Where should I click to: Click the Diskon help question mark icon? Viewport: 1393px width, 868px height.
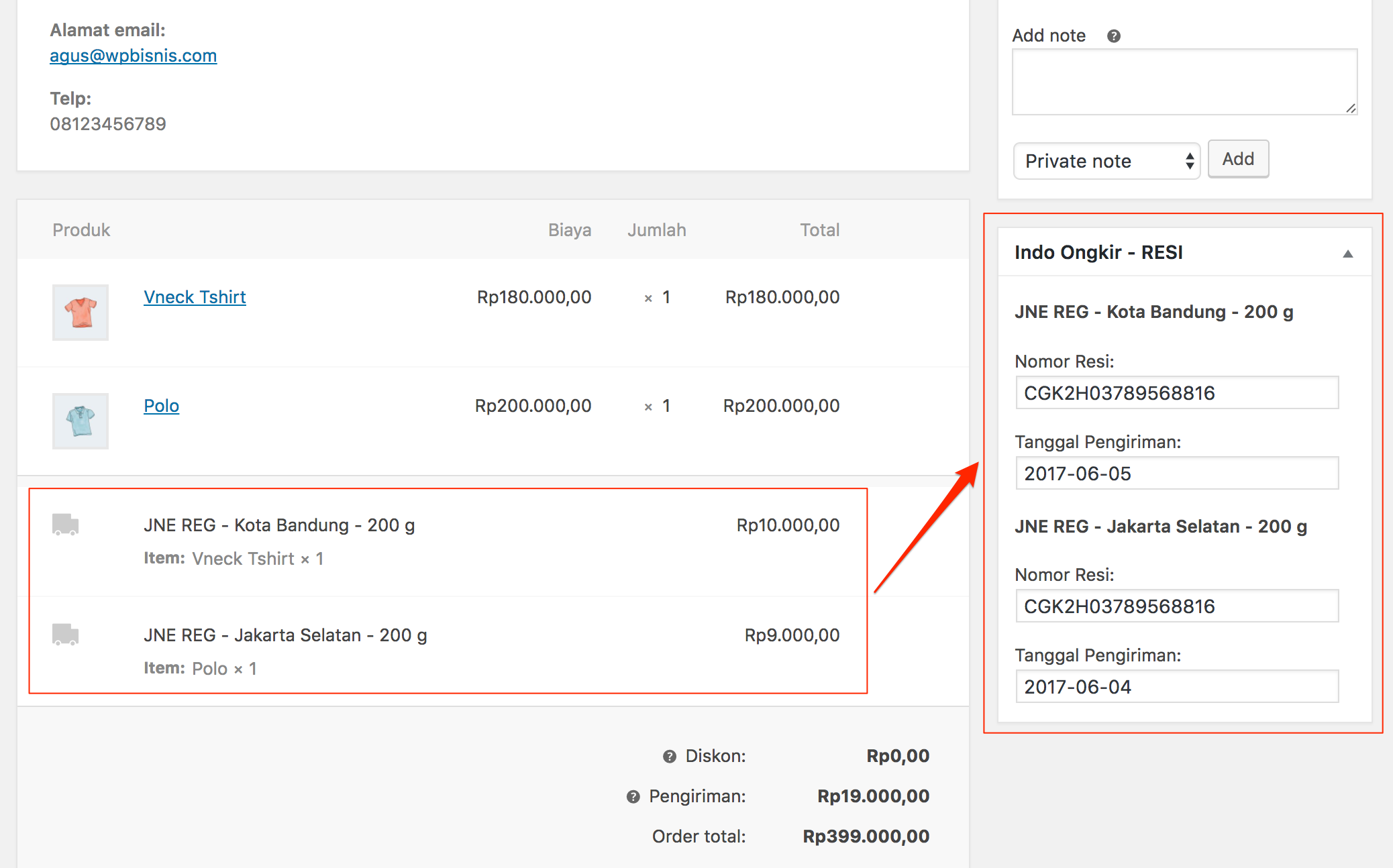tap(670, 757)
